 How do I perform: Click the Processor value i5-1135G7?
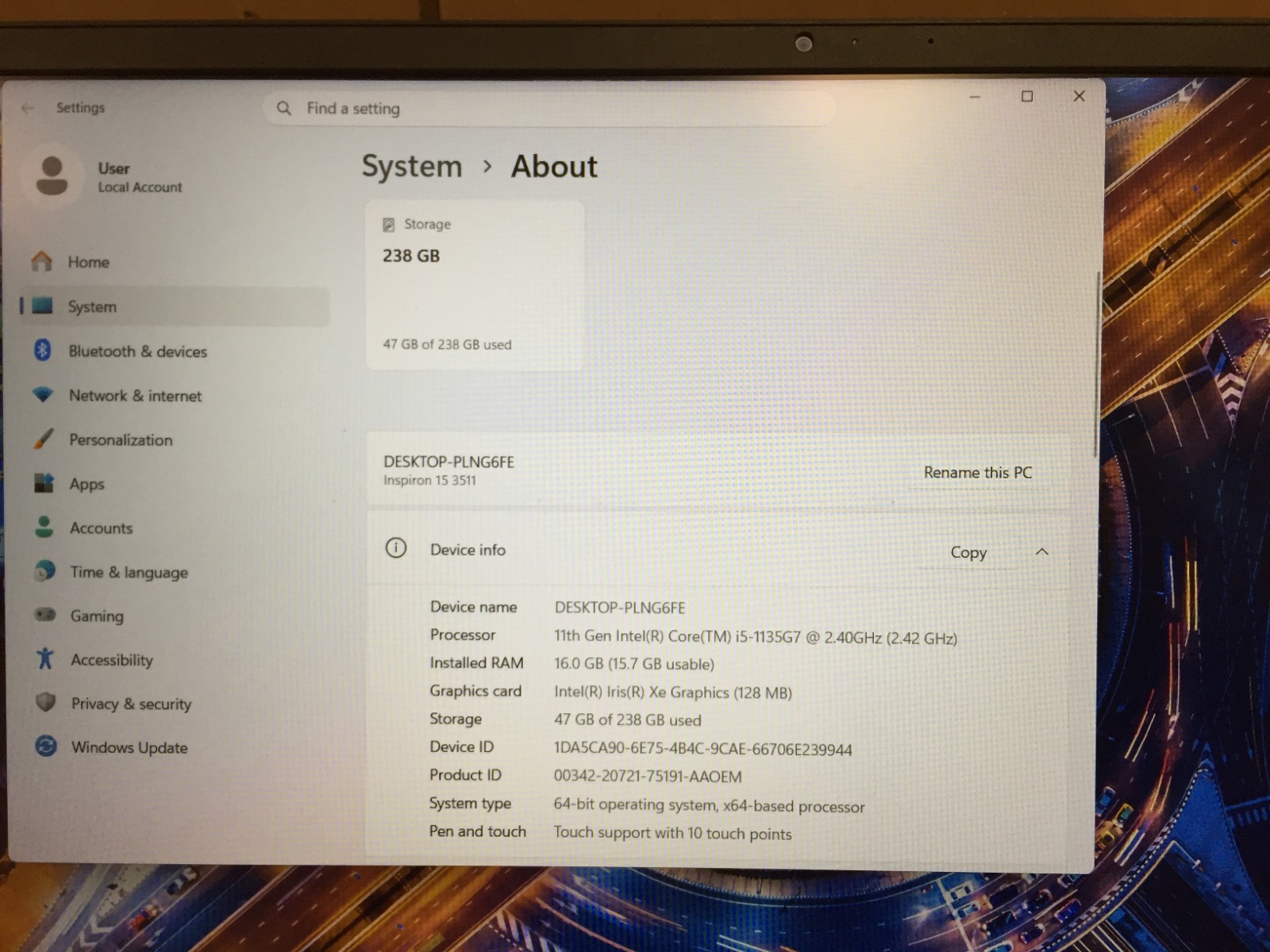coord(756,637)
